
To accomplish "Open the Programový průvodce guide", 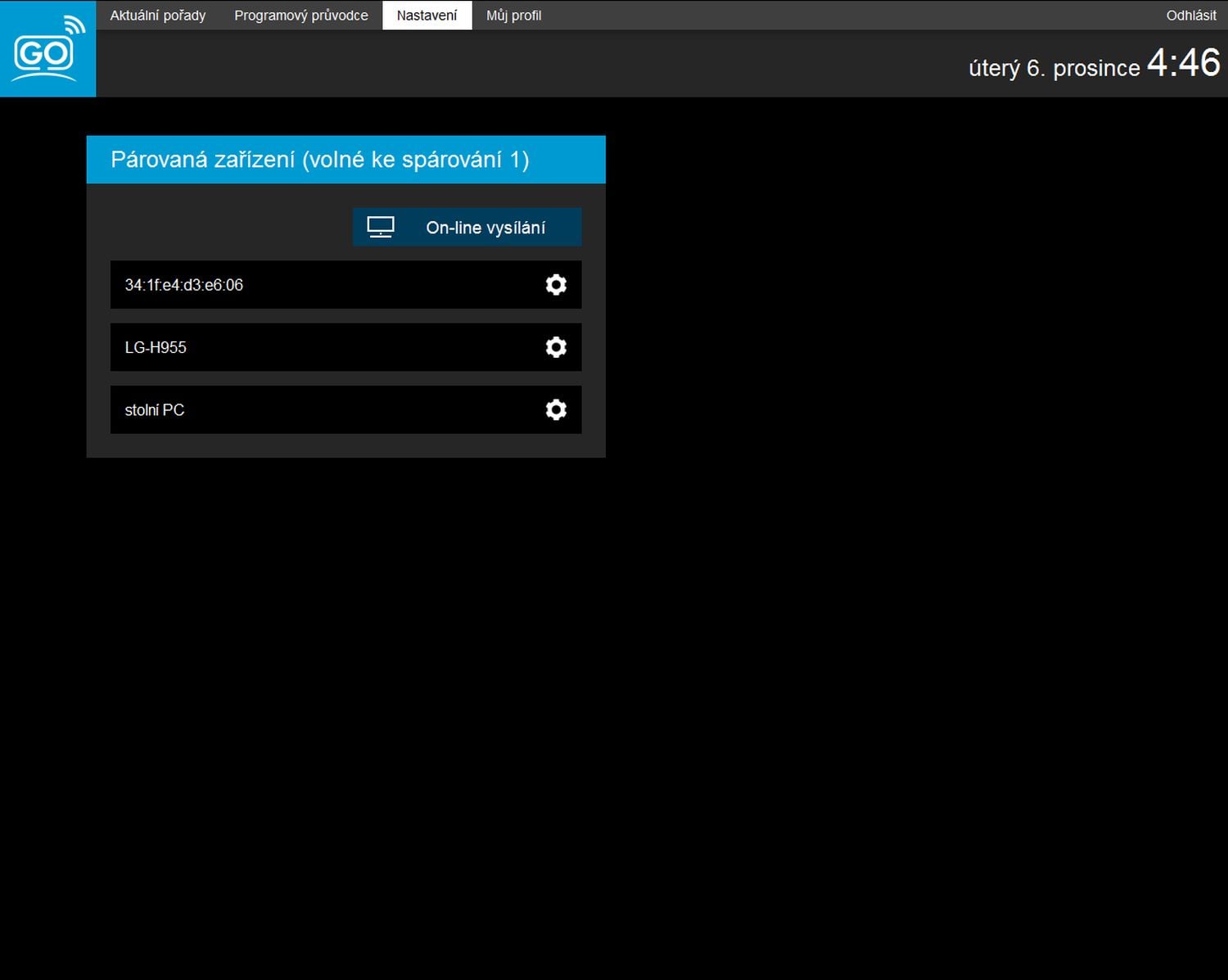I will click(x=300, y=15).
